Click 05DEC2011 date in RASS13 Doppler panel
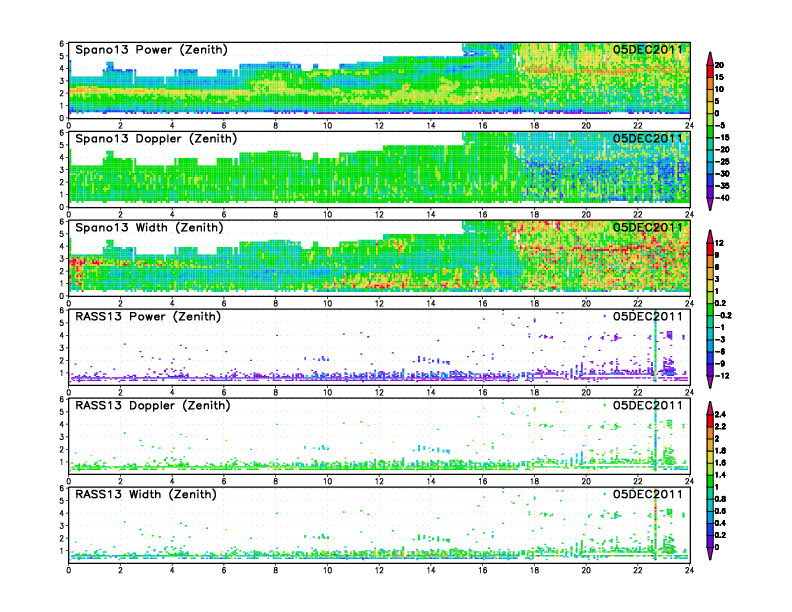Viewport: 792px width, 612px height. pyautogui.click(x=648, y=405)
